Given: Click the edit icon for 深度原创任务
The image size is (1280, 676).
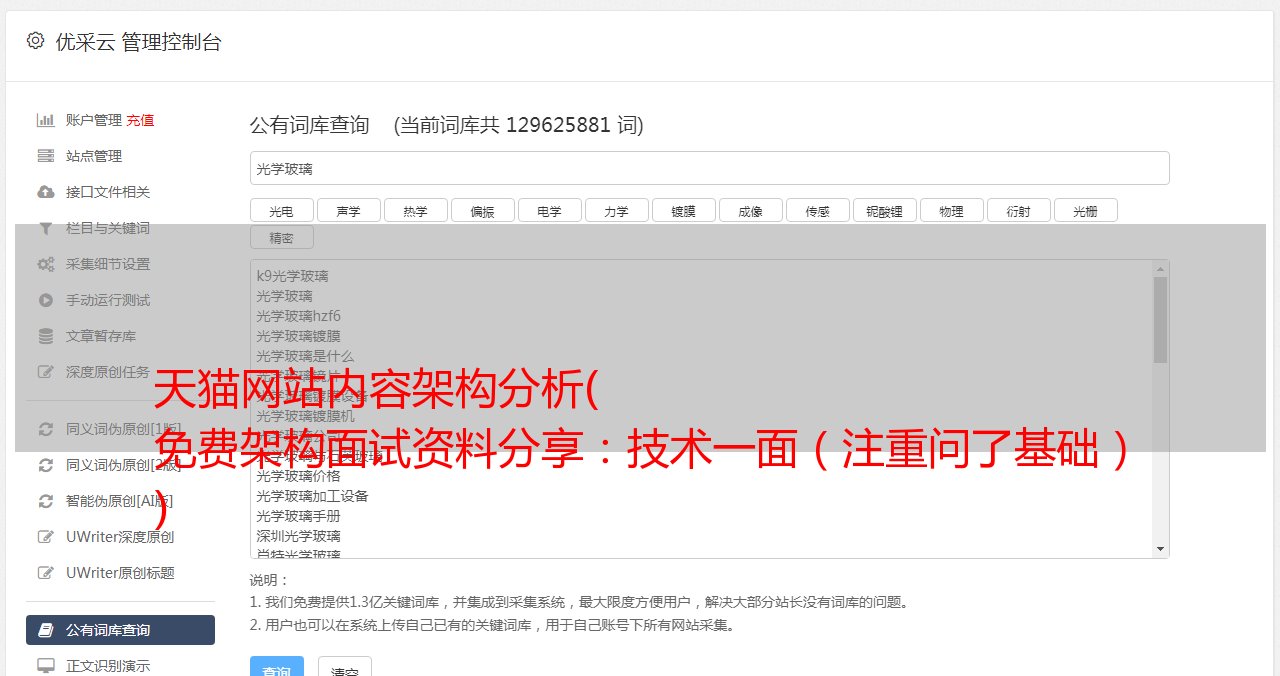Looking at the screenshot, I should tap(46, 372).
